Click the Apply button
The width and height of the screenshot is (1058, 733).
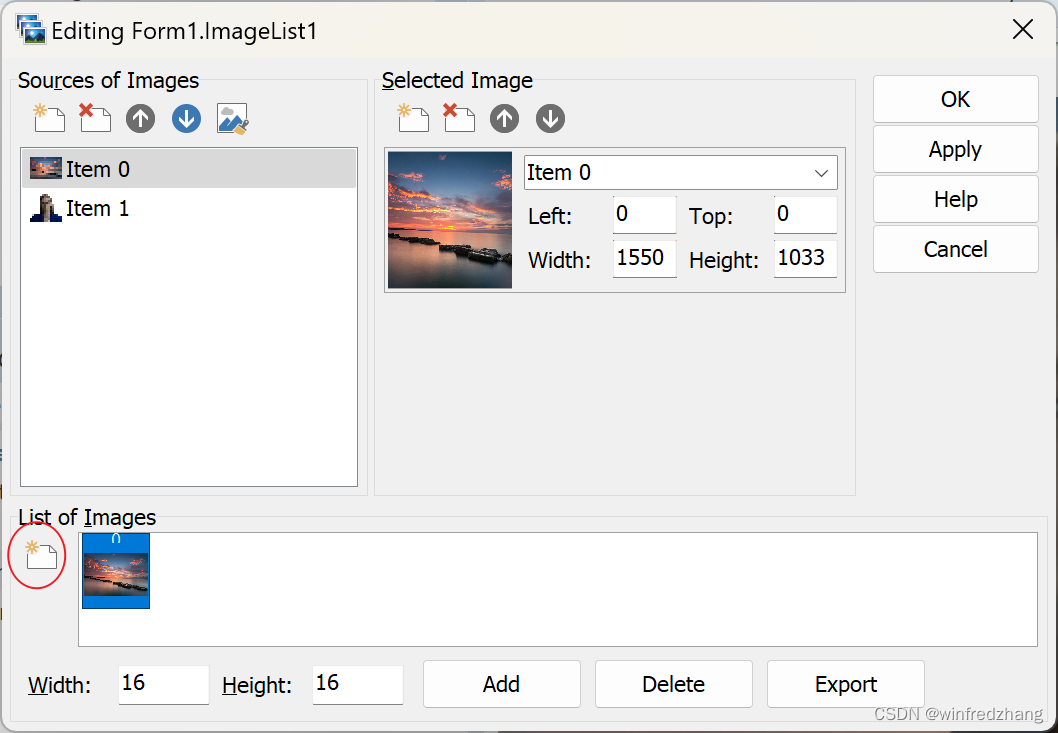click(x=955, y=150)
